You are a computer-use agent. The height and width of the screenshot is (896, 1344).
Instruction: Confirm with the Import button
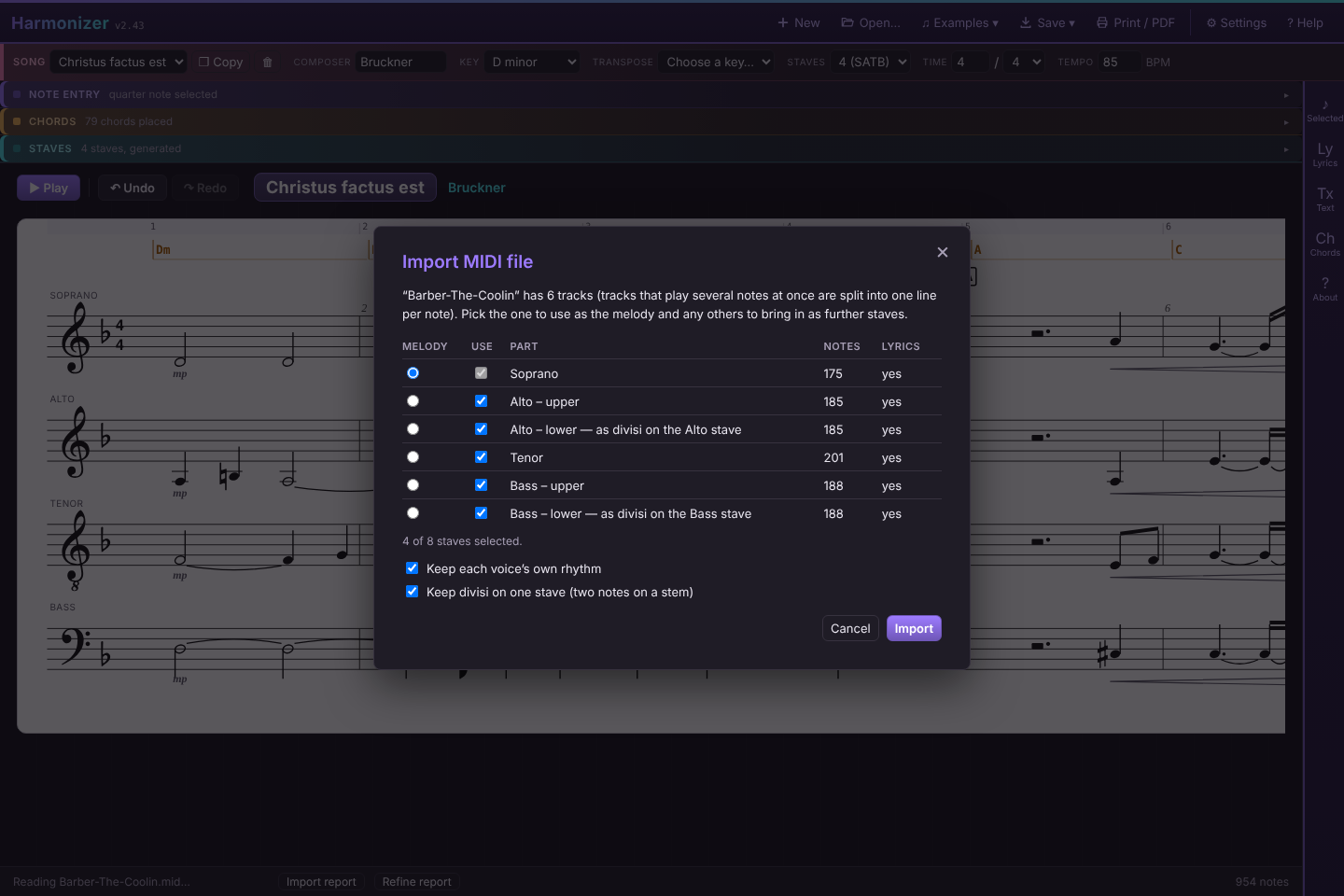point(914,628)
